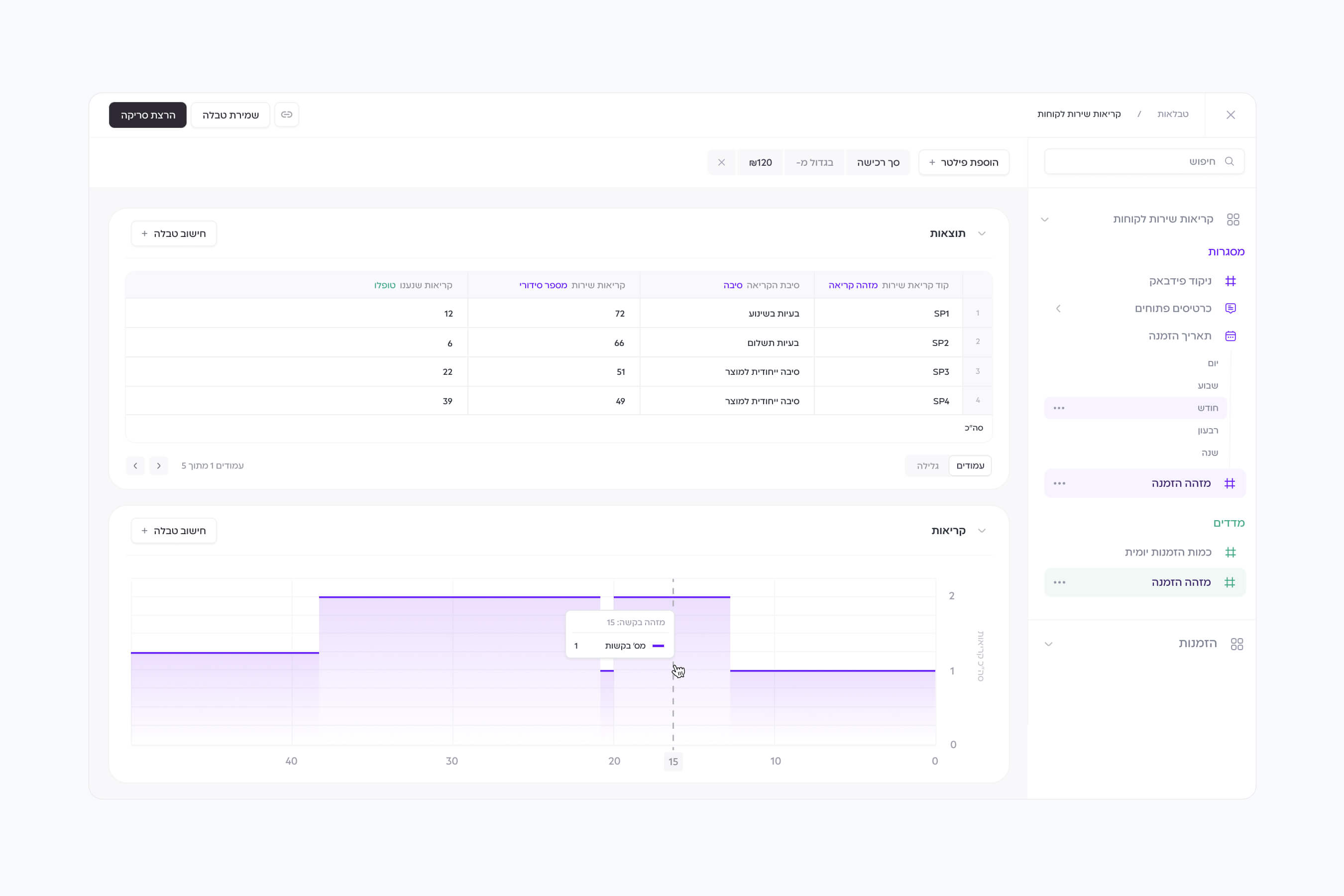Viewport: 1344px width, 896px height.
Task: Open three-dot menu on חודש row
Action: point(1058,408)
